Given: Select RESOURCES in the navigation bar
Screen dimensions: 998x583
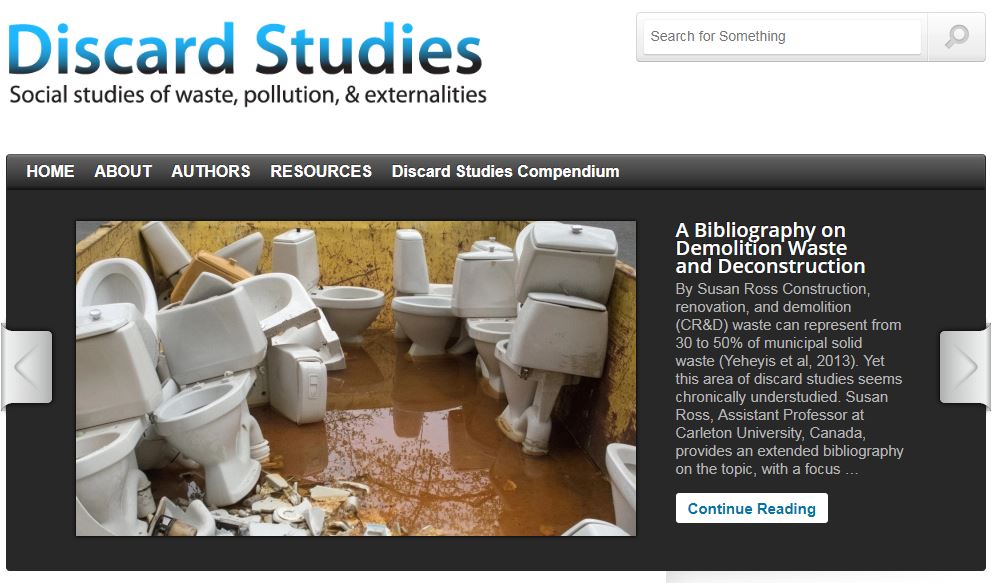Looking at the screenshot, I should pos(321,171).
